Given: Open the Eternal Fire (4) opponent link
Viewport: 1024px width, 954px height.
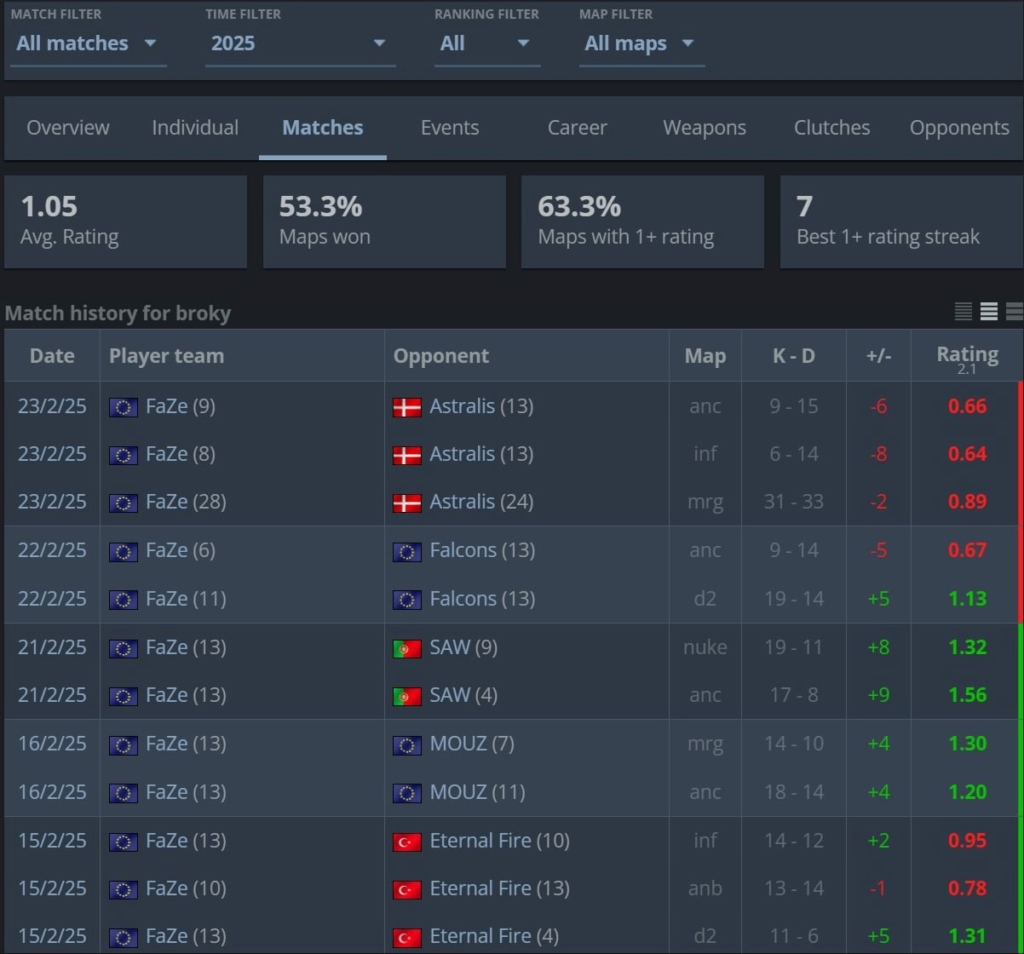Looking at the screenshot, I should pyautogui.click(x=494, y=936).
